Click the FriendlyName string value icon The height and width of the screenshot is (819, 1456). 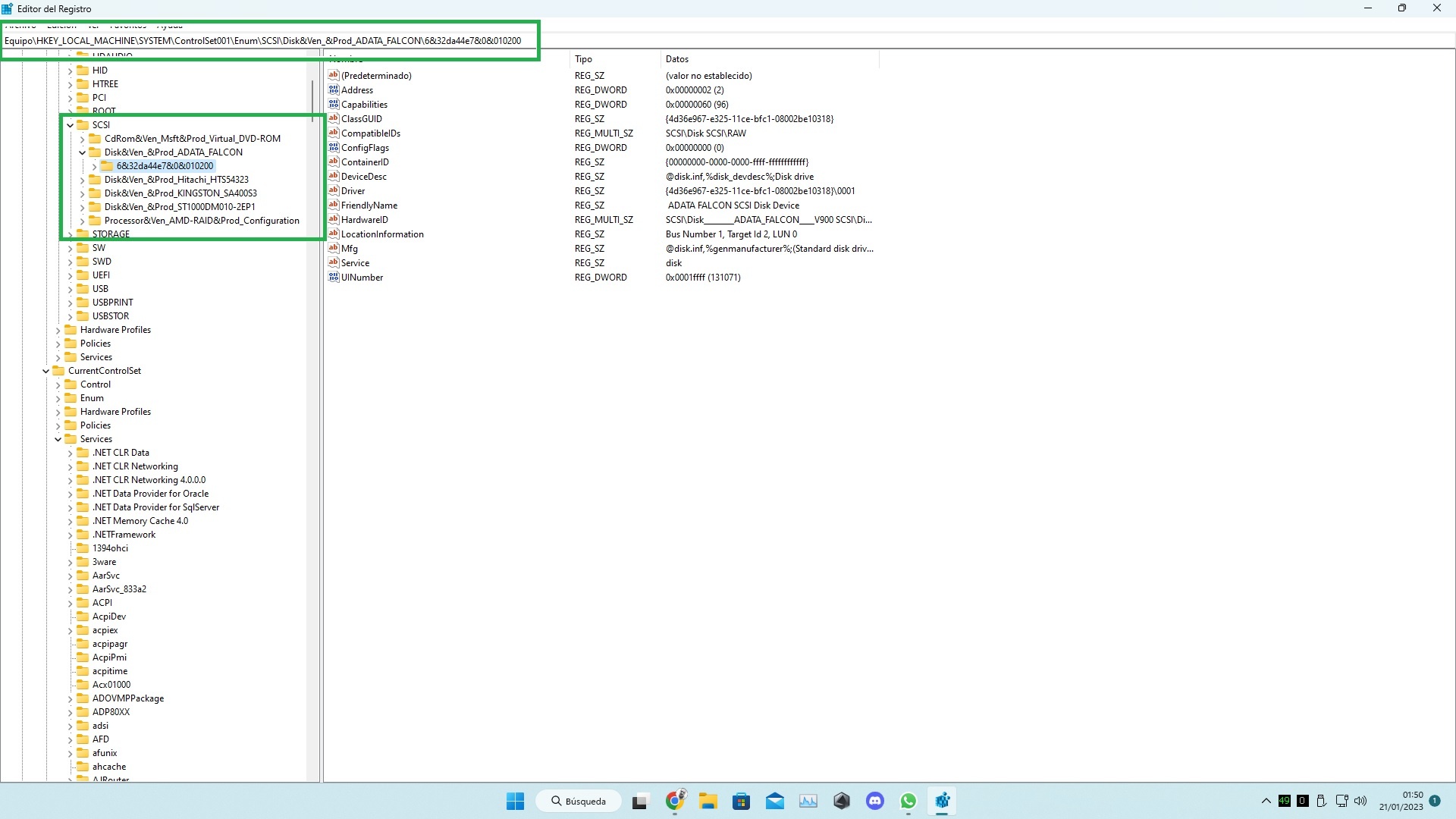333,205
